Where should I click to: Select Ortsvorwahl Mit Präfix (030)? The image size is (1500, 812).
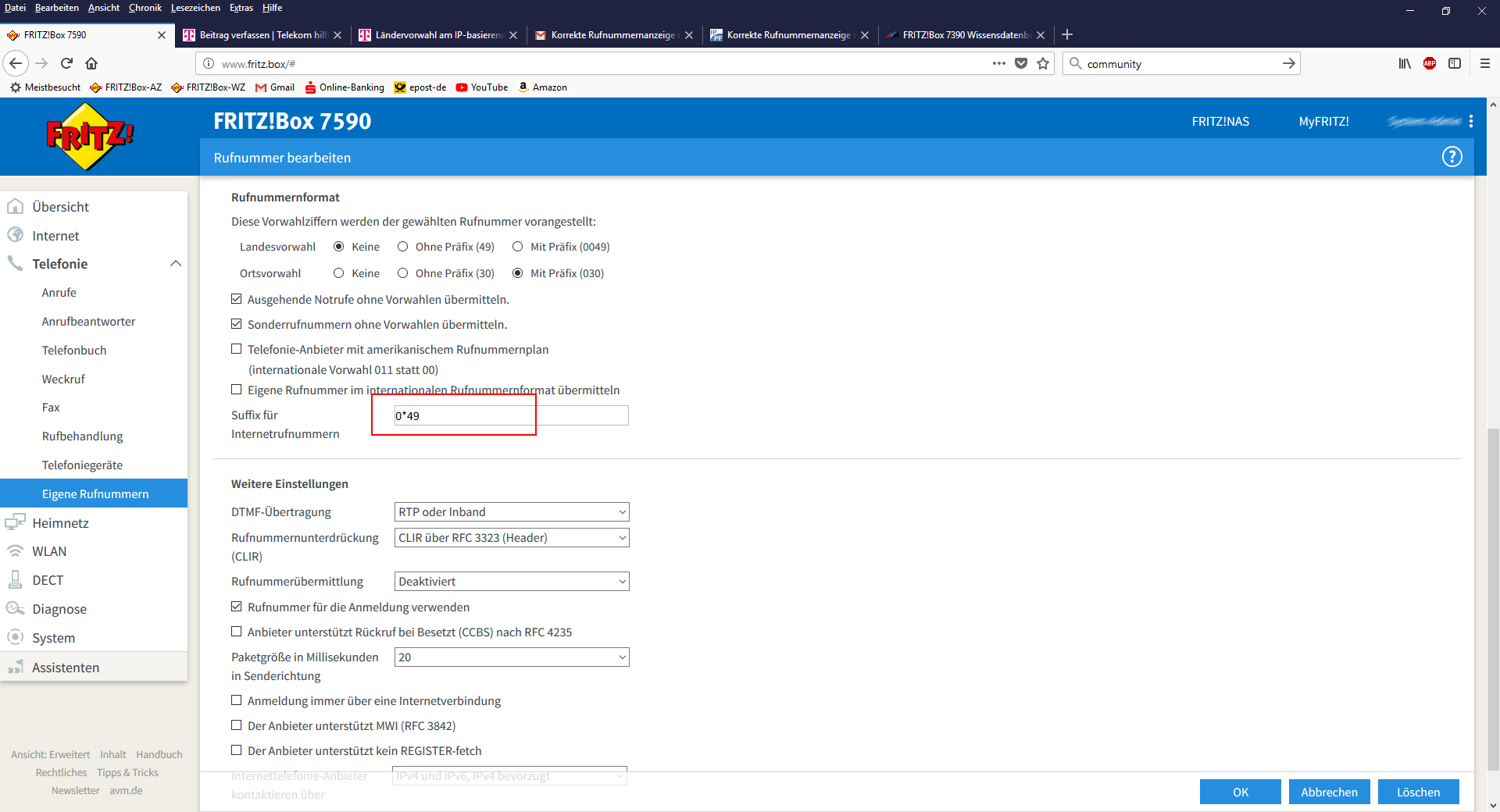click(517, 273)
